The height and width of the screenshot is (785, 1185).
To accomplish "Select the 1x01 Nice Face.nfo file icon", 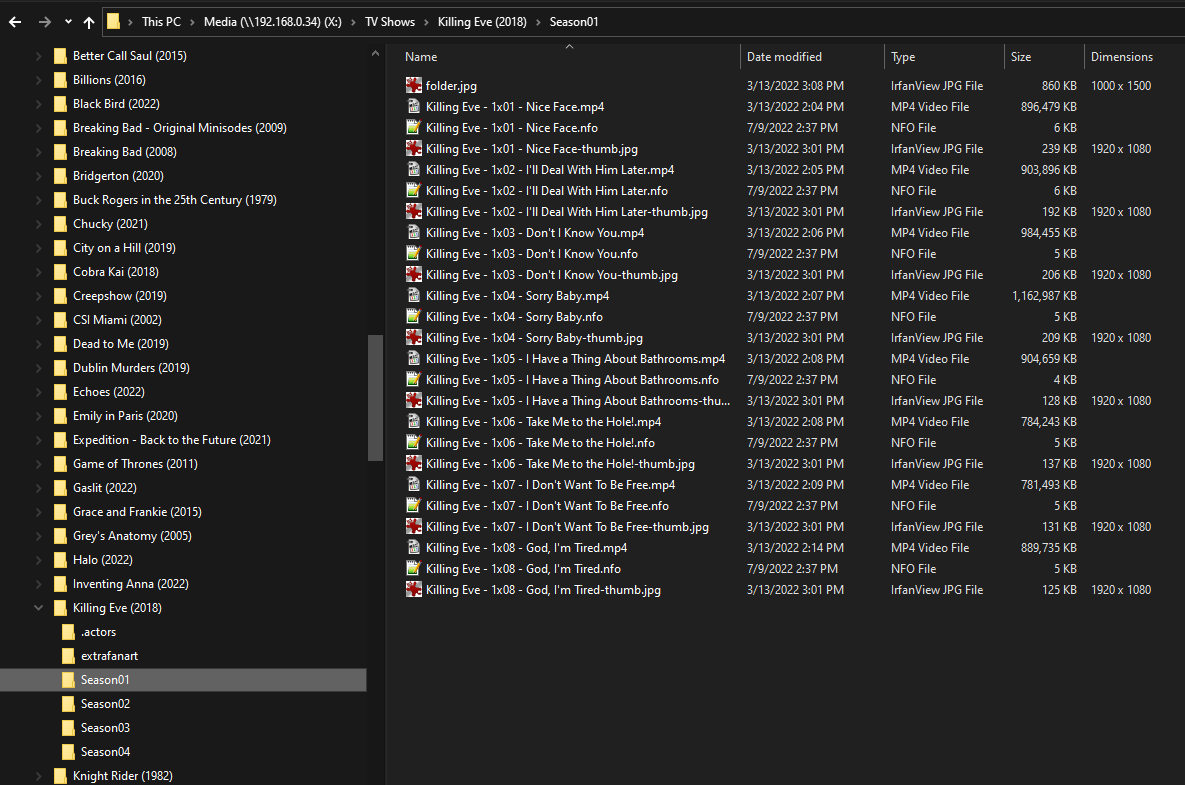I will [413, 128].
